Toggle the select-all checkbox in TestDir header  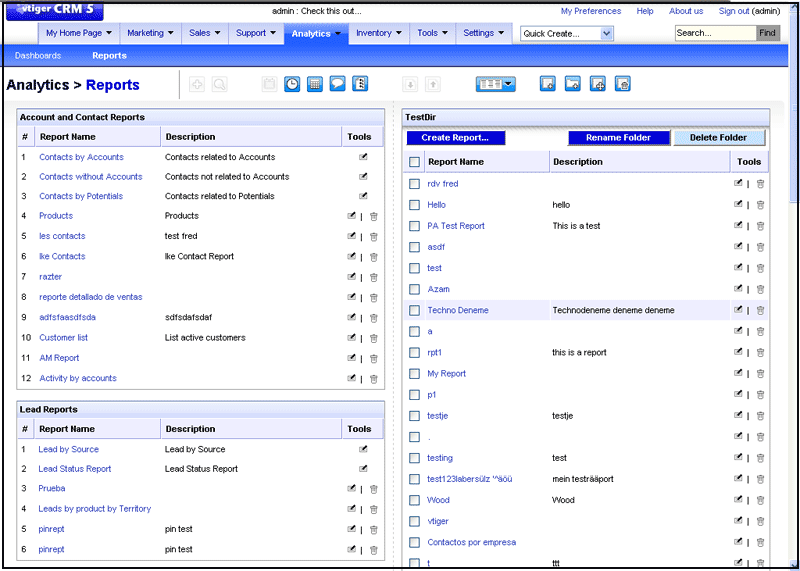[414, 162]
